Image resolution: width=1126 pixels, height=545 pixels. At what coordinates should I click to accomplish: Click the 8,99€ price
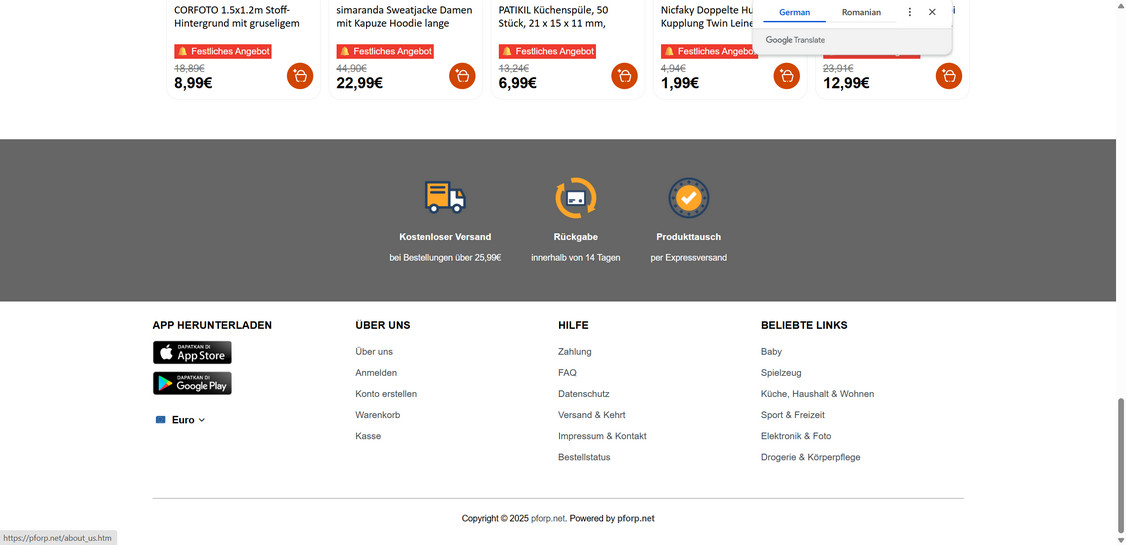tap(193, 83)
